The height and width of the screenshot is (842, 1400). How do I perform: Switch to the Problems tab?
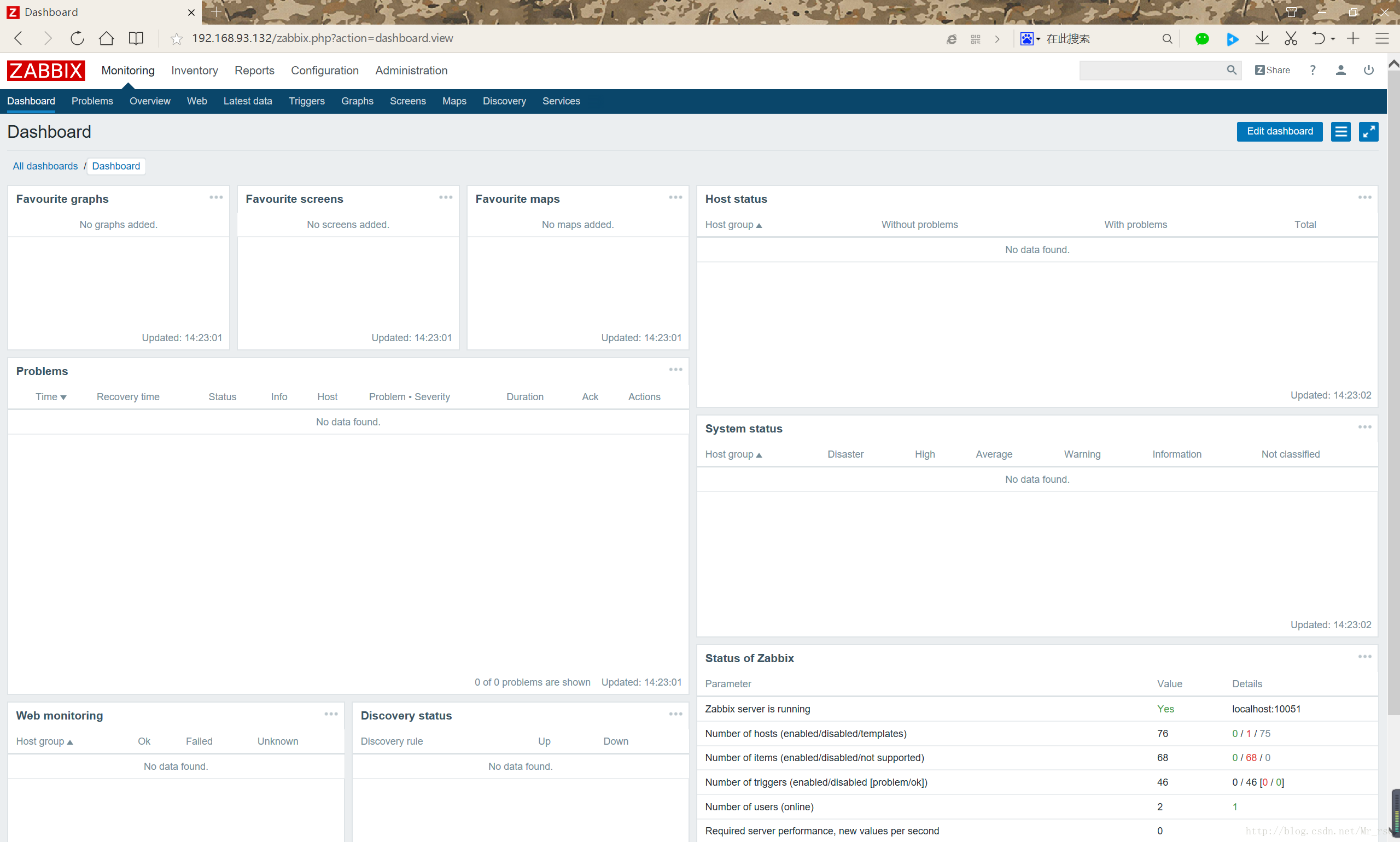tap(92, 101)
